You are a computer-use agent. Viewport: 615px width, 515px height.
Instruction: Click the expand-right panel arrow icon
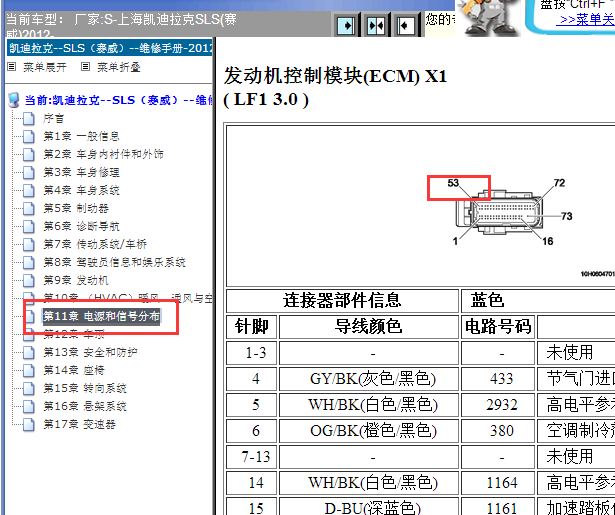346,26
